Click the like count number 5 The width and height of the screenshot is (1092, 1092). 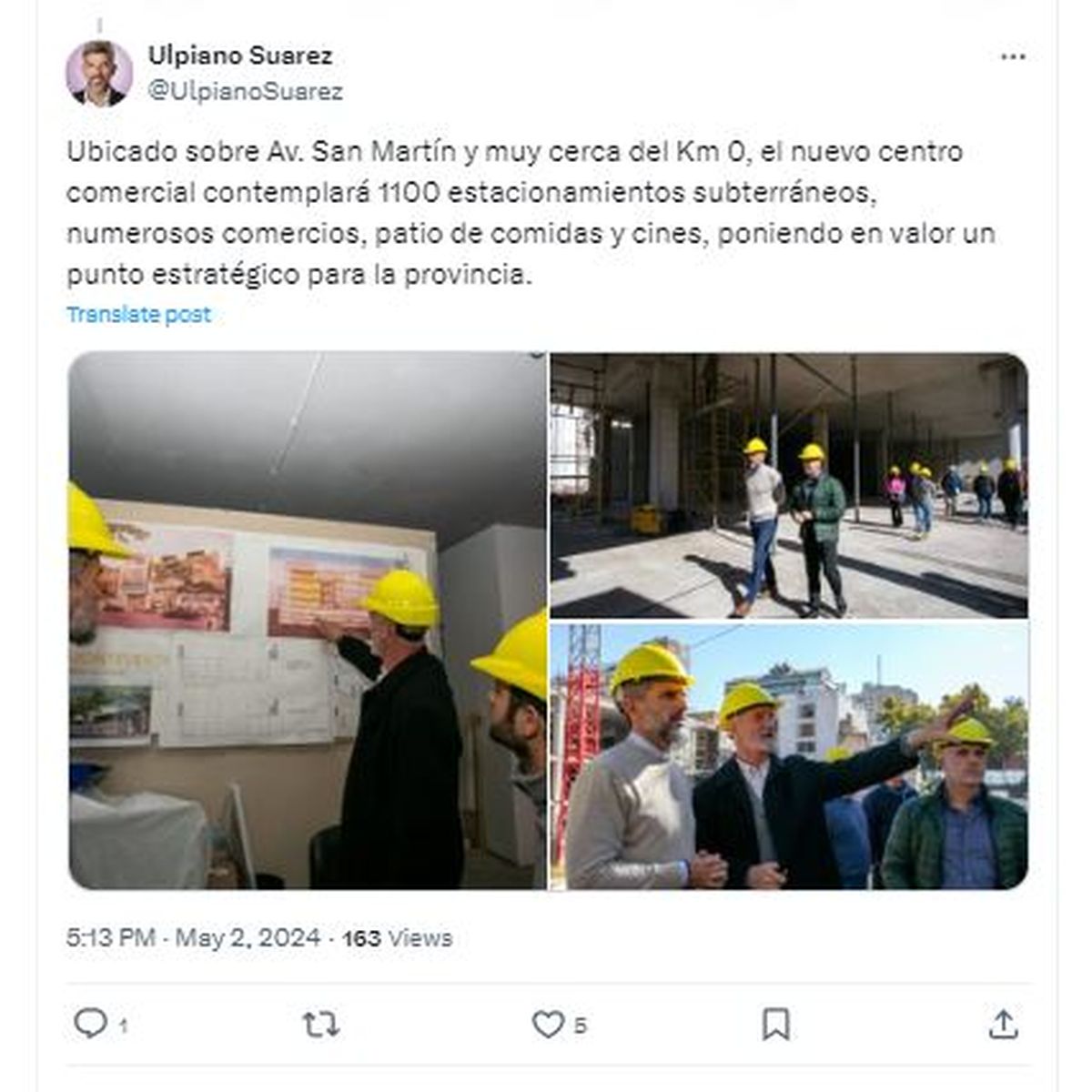click(x=581, y=1026)
